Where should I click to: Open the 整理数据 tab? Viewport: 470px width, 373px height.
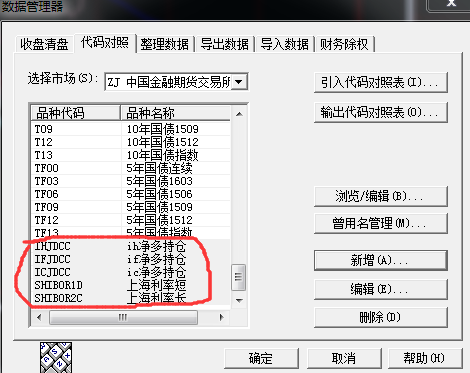pos(164,44)
